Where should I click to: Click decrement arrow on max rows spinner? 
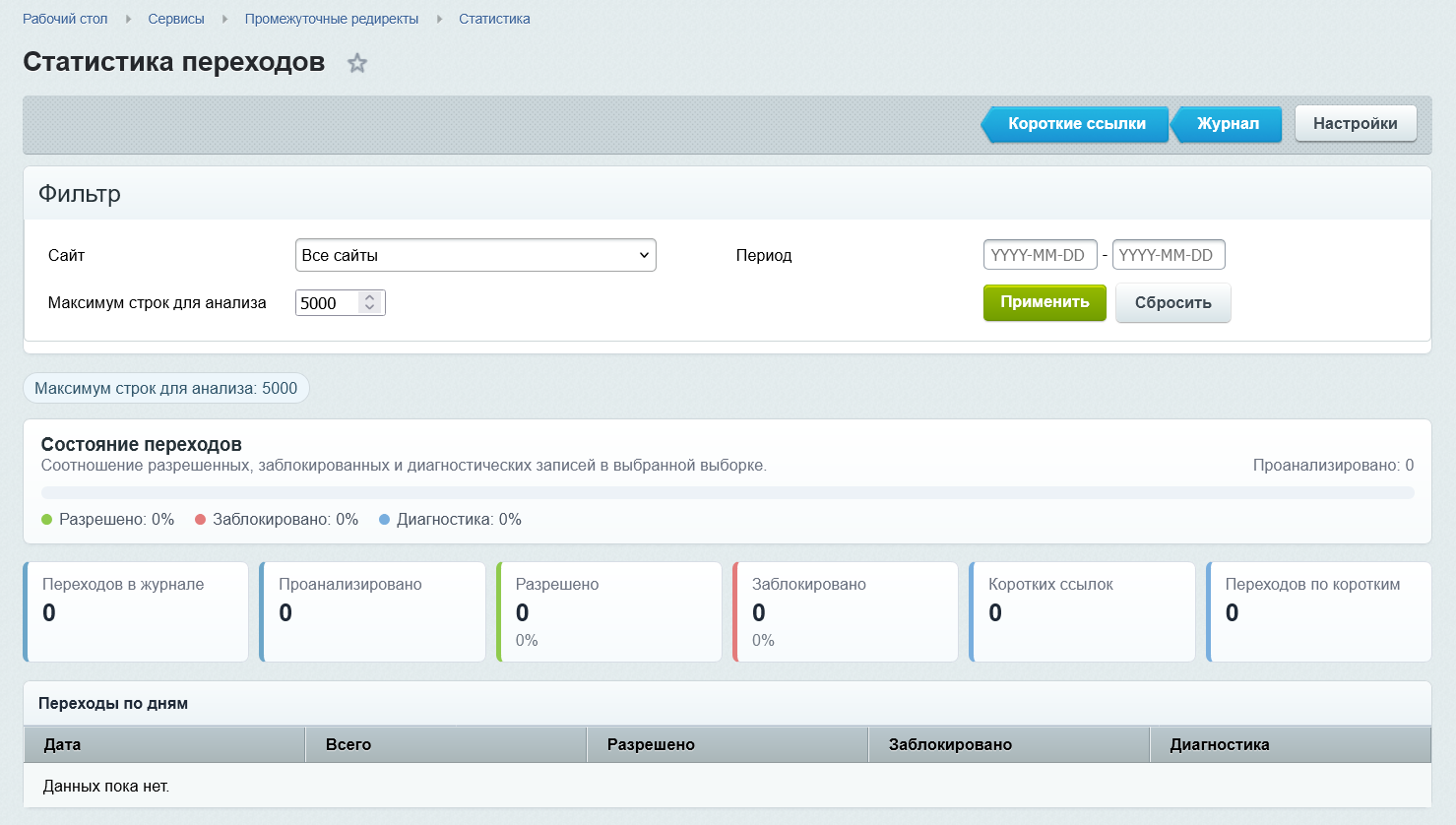[x=369, y=308]
